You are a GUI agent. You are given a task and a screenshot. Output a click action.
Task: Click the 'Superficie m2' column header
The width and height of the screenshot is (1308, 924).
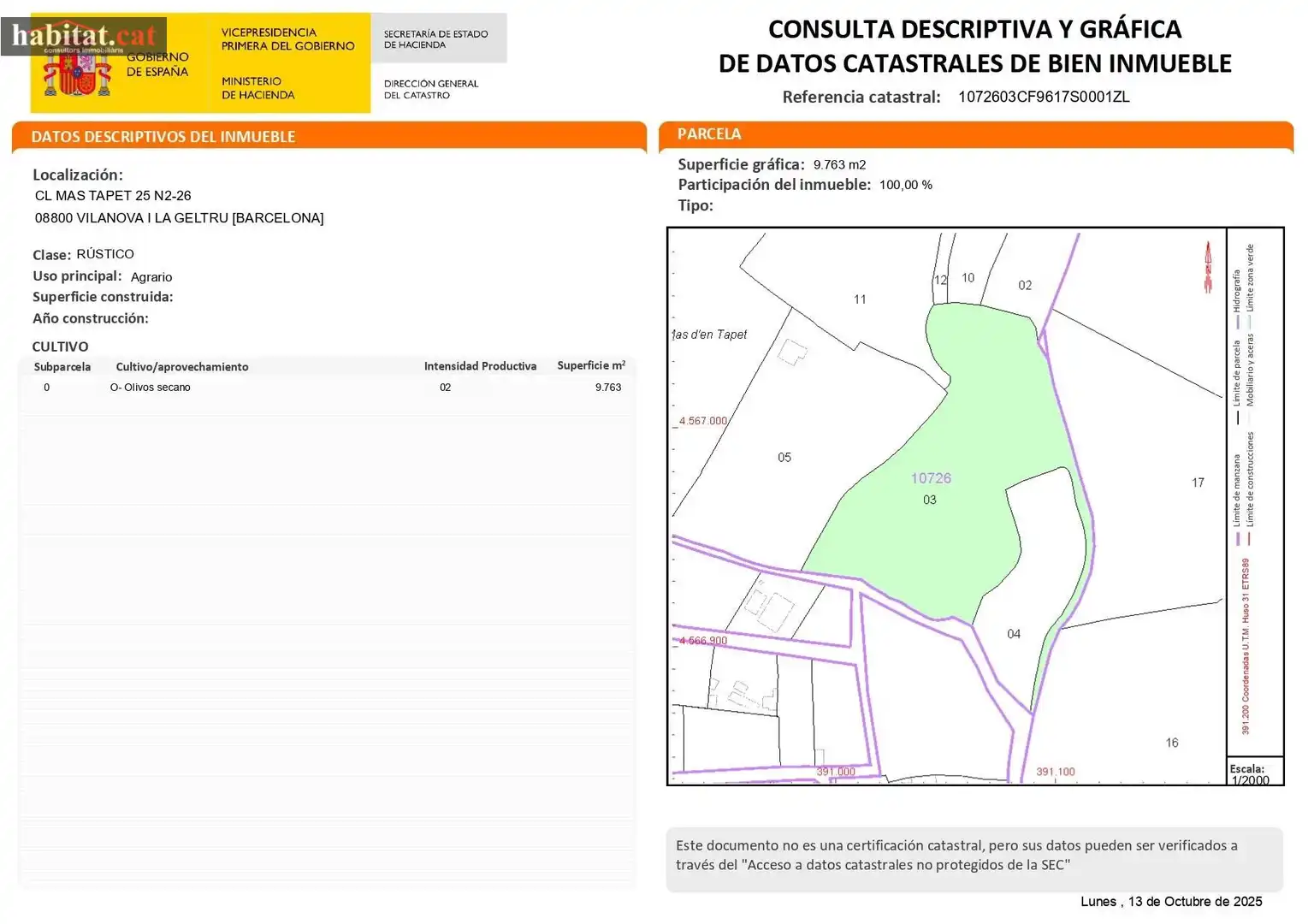(x=591, y=365)
